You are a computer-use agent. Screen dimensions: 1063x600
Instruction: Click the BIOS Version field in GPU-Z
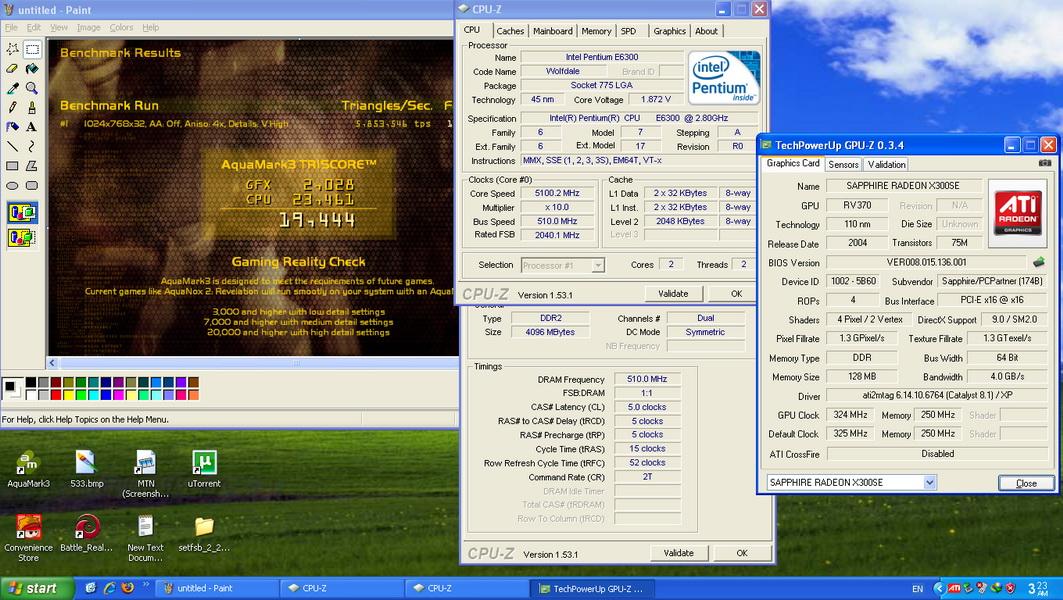point(926,262)
